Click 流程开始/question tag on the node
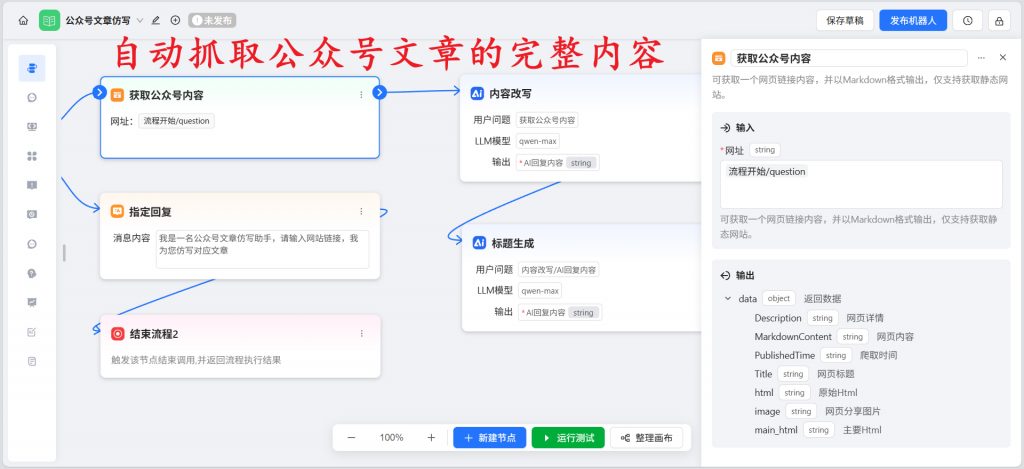 pyautogui.click(x=176, y=121)
